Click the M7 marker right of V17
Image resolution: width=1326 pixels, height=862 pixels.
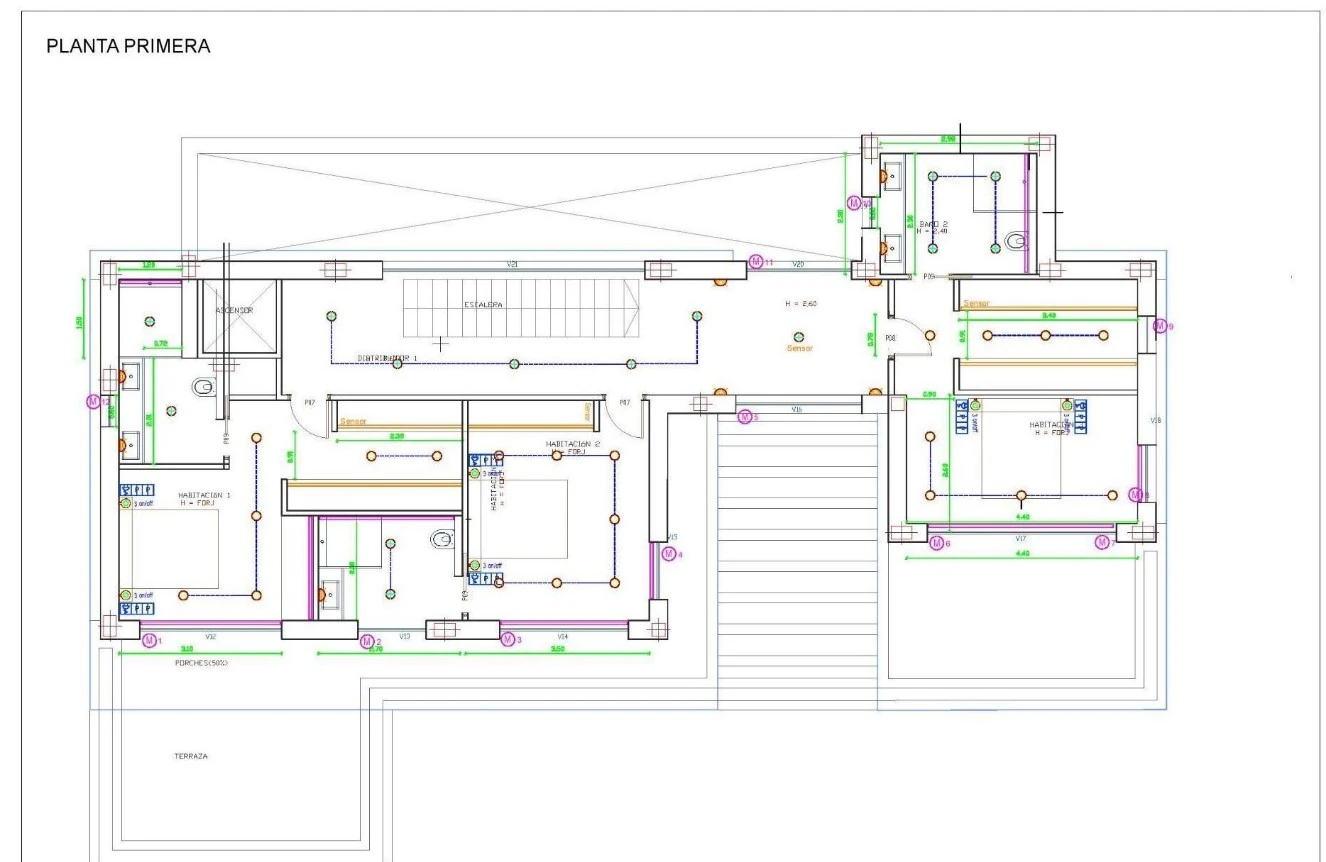click(1101, 542)
